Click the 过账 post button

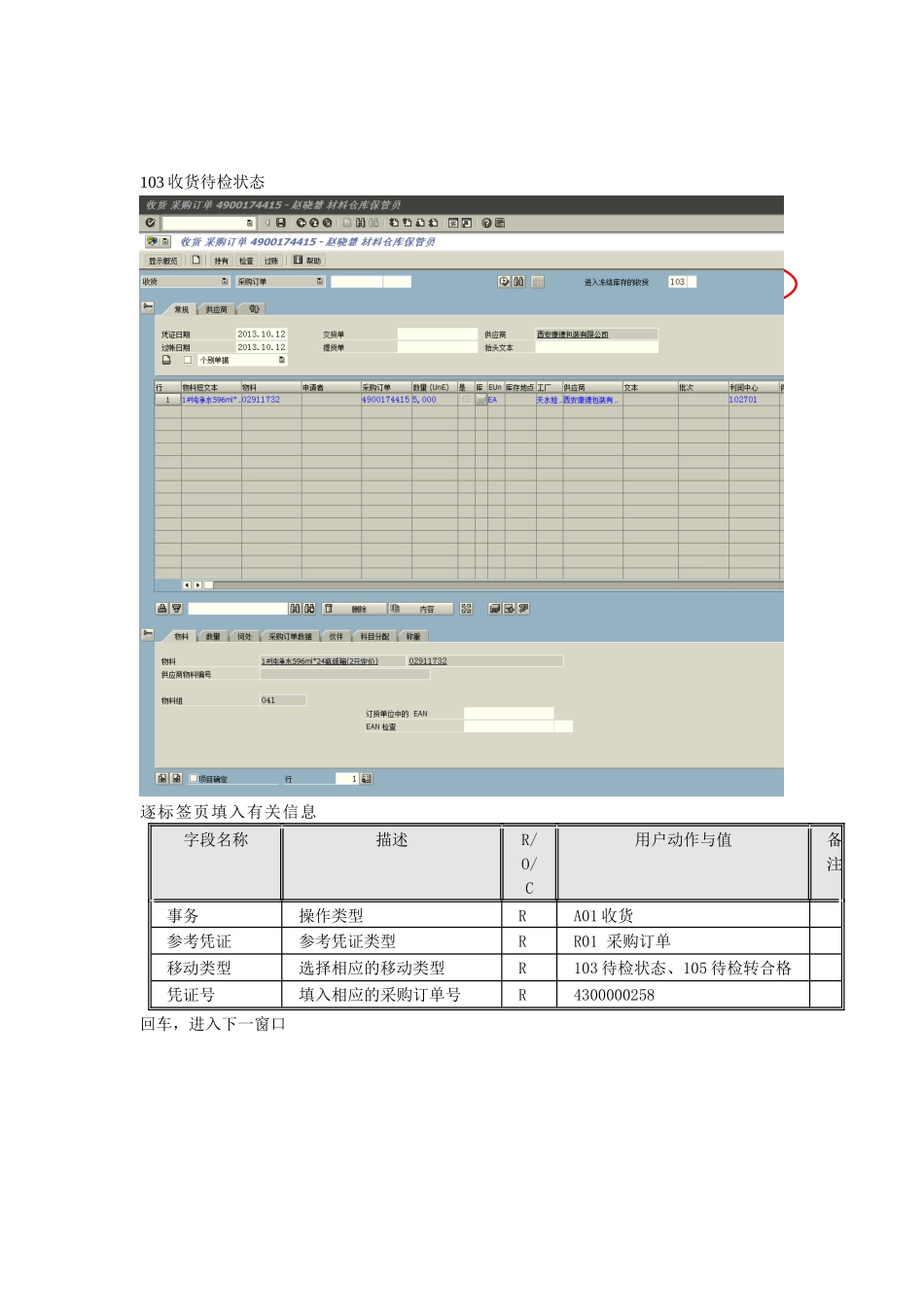click(271, 261)
